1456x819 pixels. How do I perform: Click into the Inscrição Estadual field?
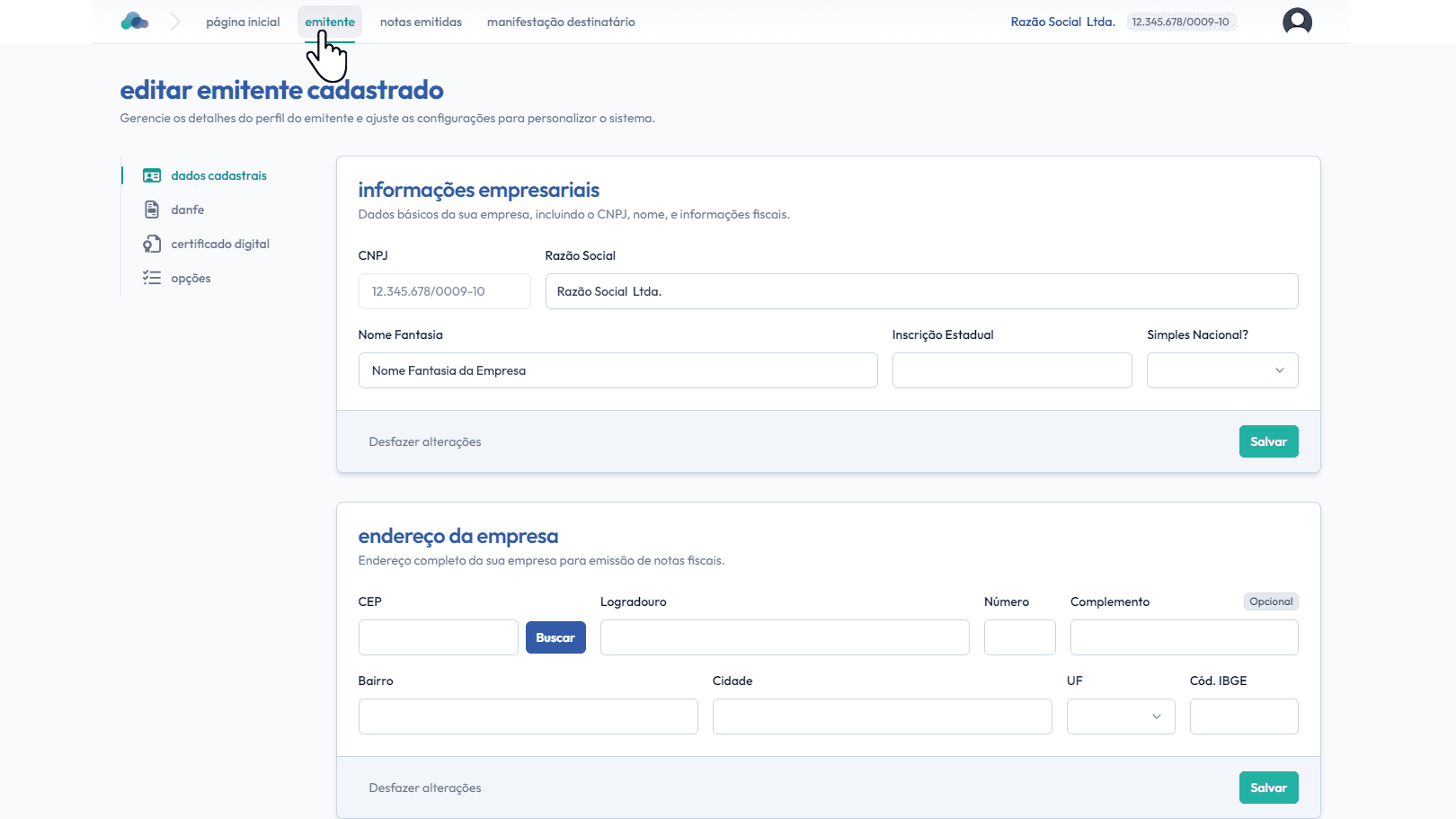[x=1011, y=370]
